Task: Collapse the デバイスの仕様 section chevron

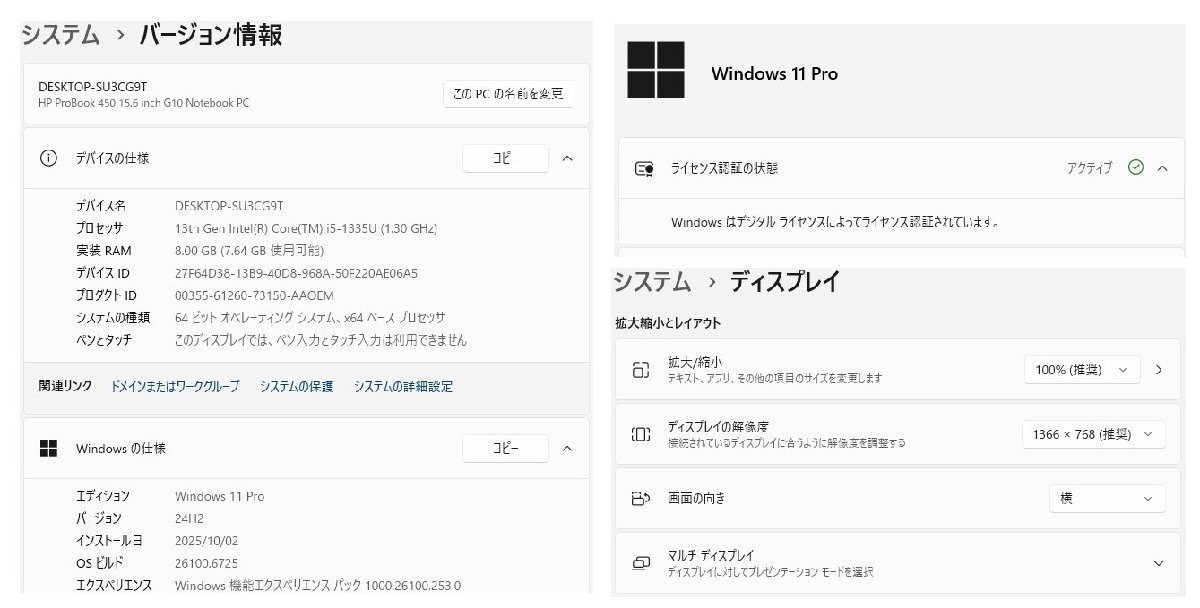Action: pyautogui.click(x=567, y=158)
